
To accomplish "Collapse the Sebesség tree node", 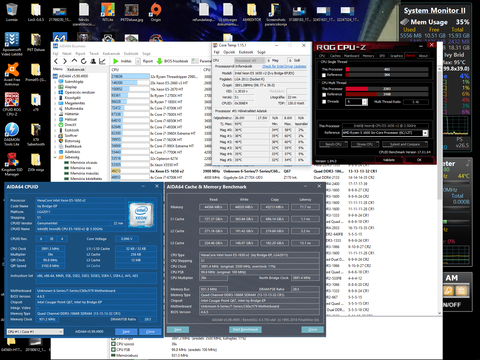I will [x=56, y=157].
